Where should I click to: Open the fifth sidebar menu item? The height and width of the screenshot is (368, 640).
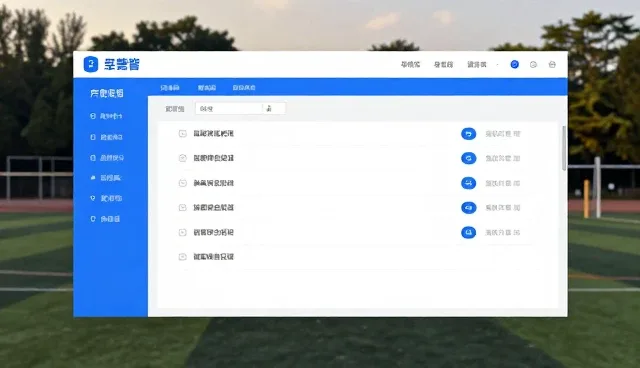coord(106,198)
